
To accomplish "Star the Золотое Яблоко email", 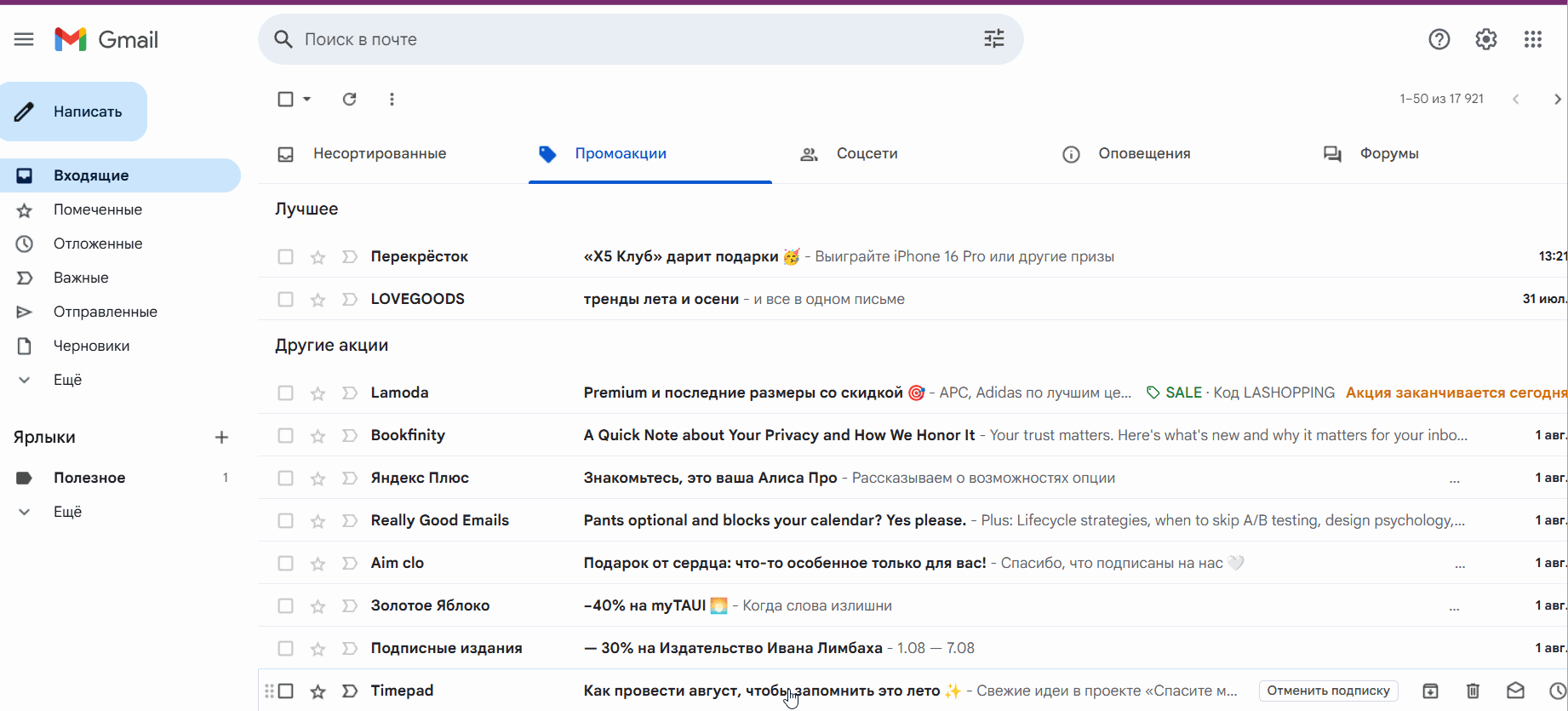I will pos(318,606).
